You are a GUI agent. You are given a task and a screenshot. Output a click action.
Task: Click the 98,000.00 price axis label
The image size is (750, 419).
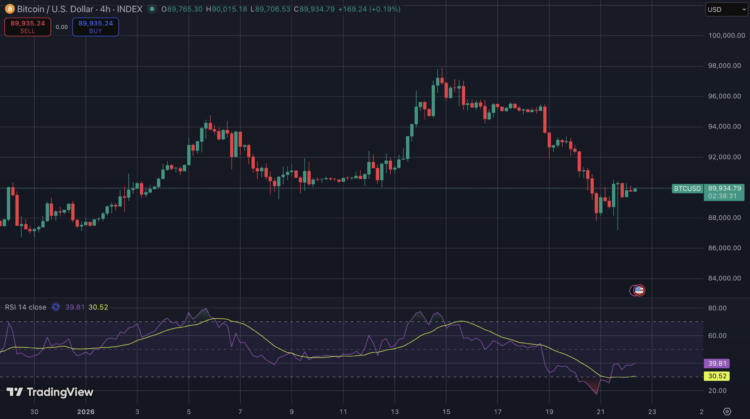pyautogui.click(x=726, y=66)
